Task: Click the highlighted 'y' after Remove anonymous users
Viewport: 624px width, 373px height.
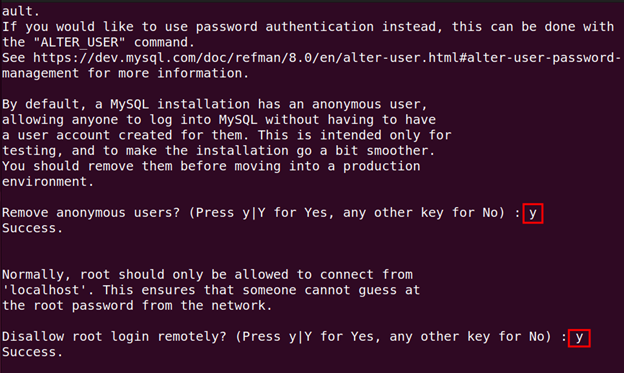Action: point(532,213)
